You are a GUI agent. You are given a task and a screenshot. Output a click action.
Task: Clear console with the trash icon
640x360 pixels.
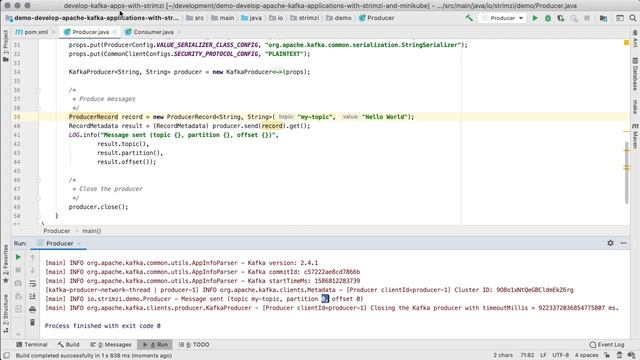(33, 322)
